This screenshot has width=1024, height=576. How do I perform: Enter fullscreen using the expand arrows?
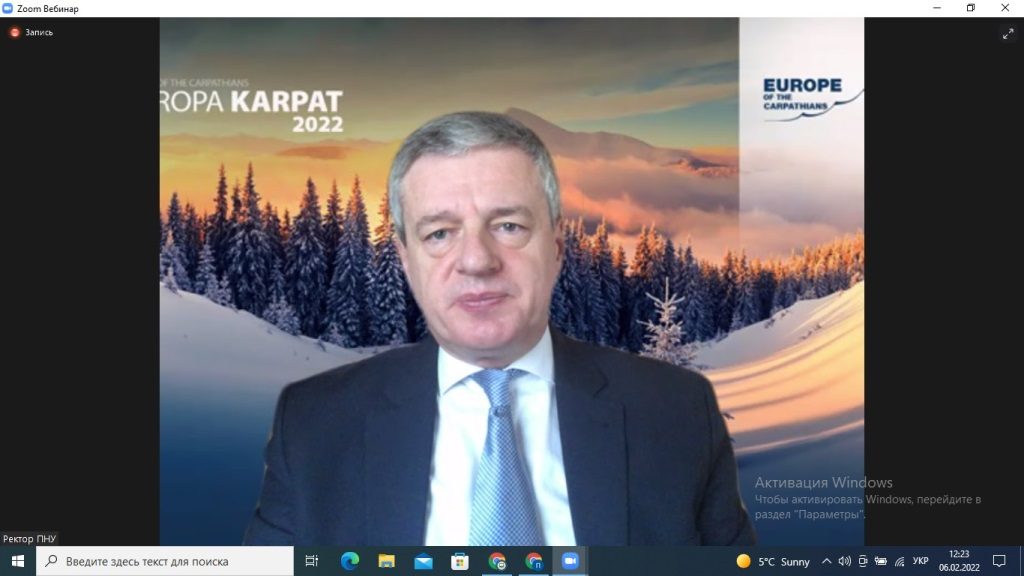1009,33
